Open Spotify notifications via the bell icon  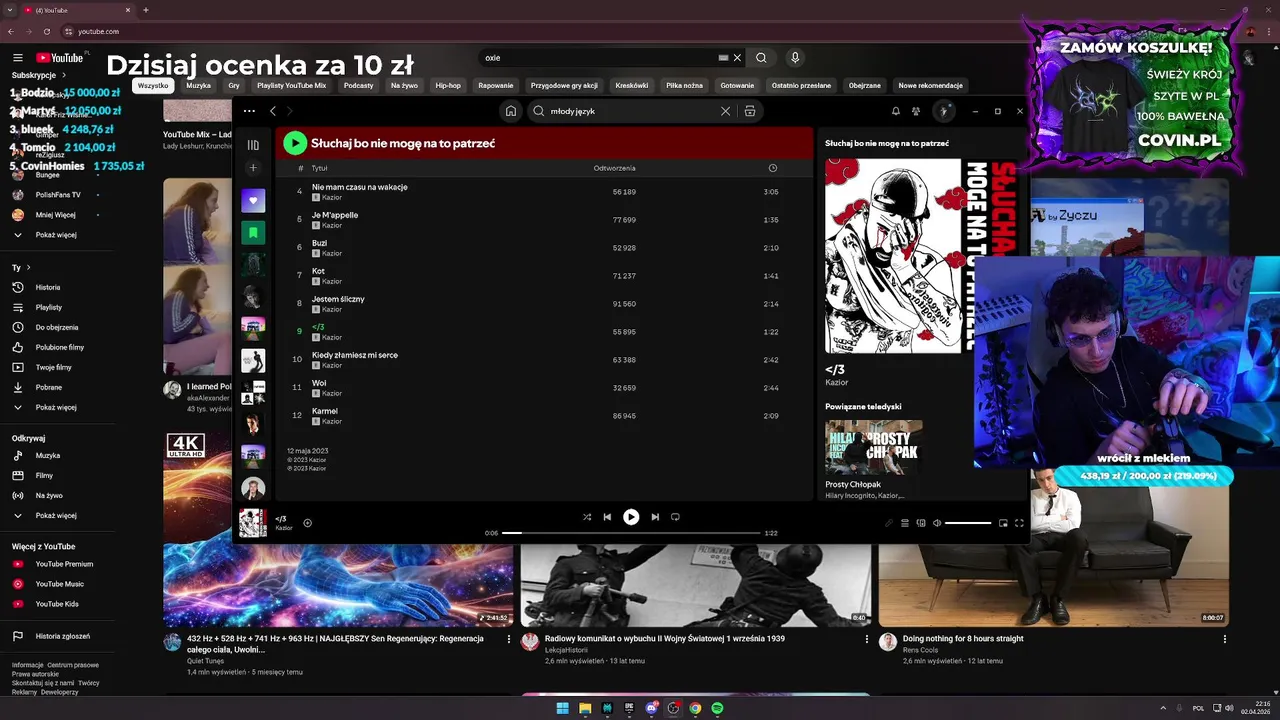896,111
